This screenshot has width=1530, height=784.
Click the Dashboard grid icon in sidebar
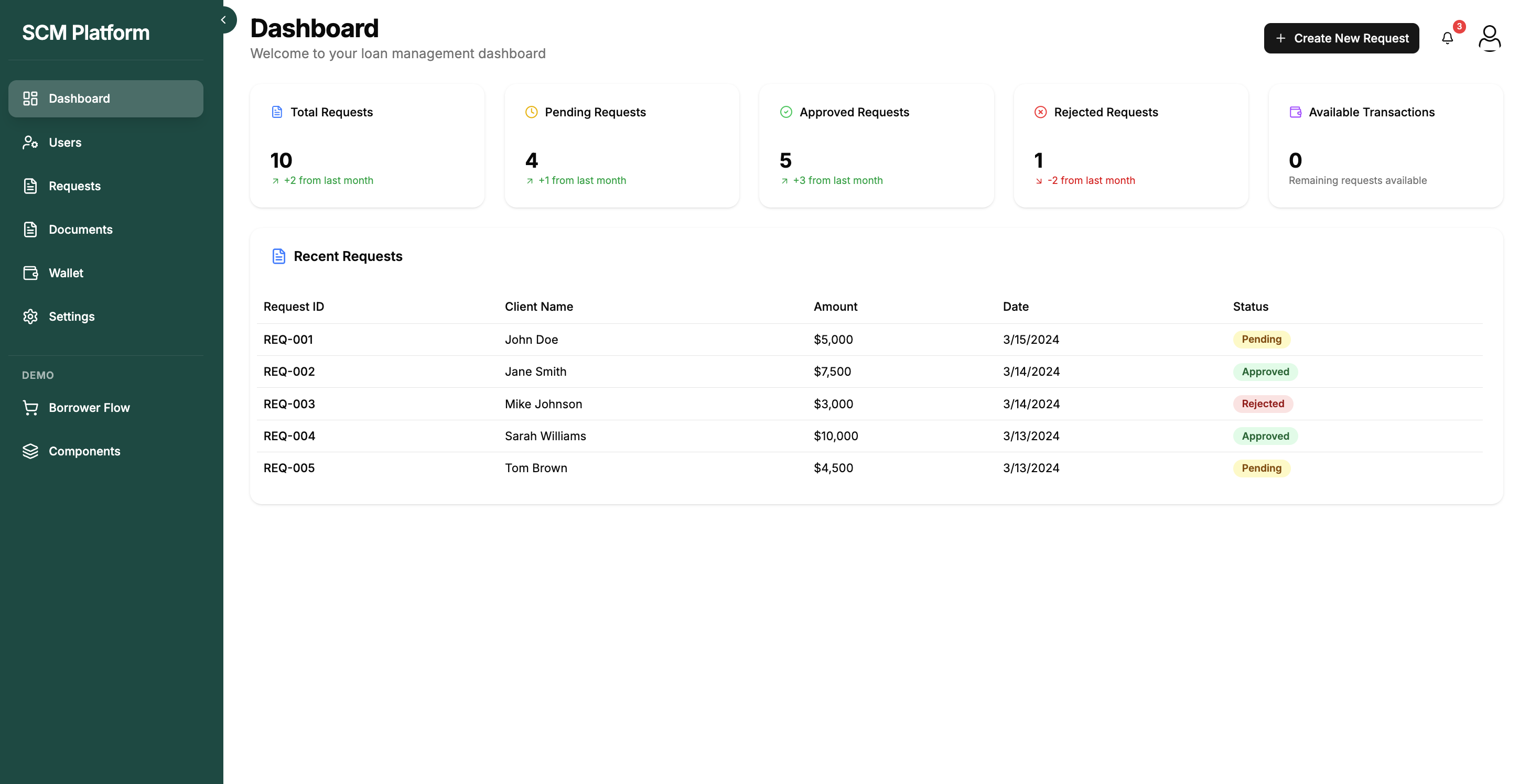point(30,99)
